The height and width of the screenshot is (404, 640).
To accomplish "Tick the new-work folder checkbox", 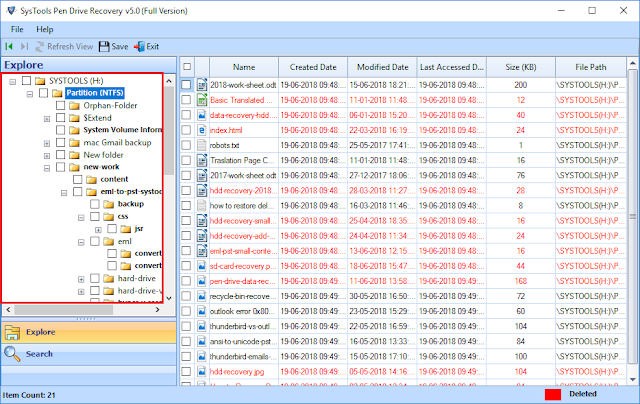I will click(60, 167).
